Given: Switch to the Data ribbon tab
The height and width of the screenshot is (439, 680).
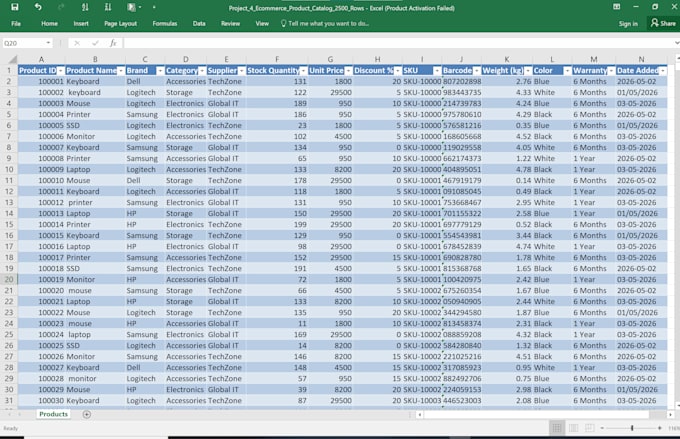Looking at the screenshot, I should (199, 23).
